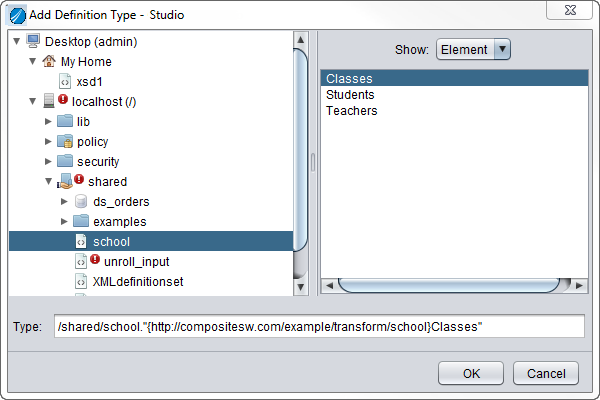Click the Type path input field
The width and height of the screenshot is (600, 400).
tap(319, 327)
